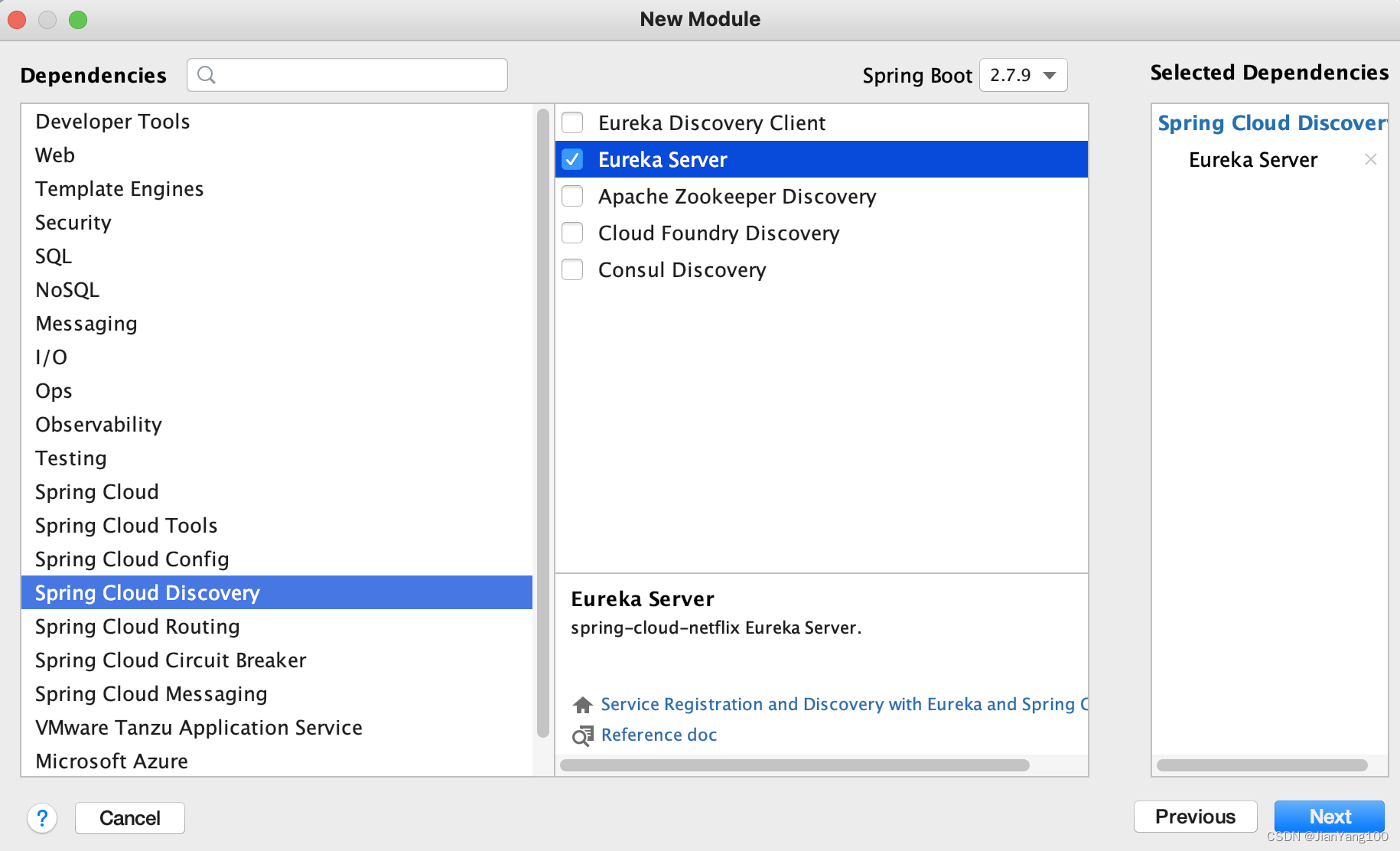This screenshot has height=851, width=1400.
Task: Open the Spring Cloud Messaging category
Action: pos(276,693)
